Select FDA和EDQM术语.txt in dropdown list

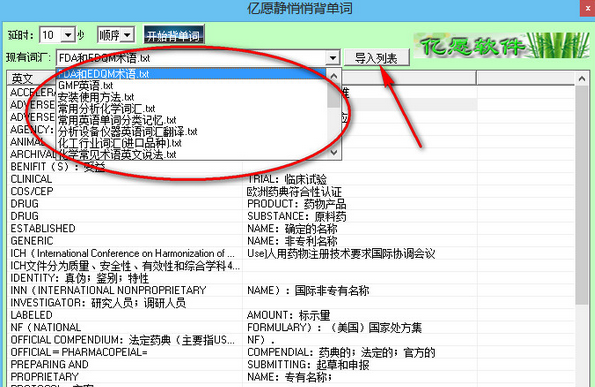(191, 74)
